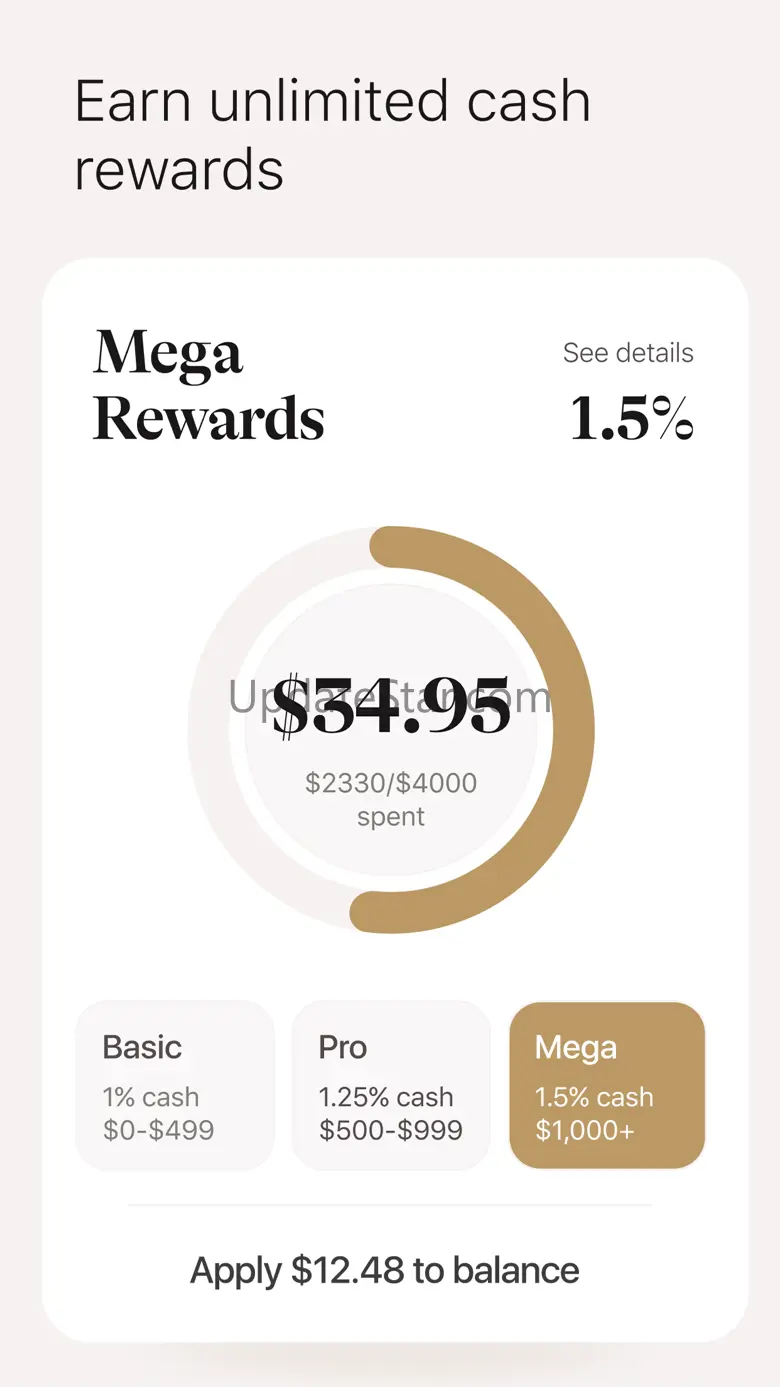Screen dimensions: 780x1387
Task: Tap the Mega Rewards title
Action: (x=209, y=385)
